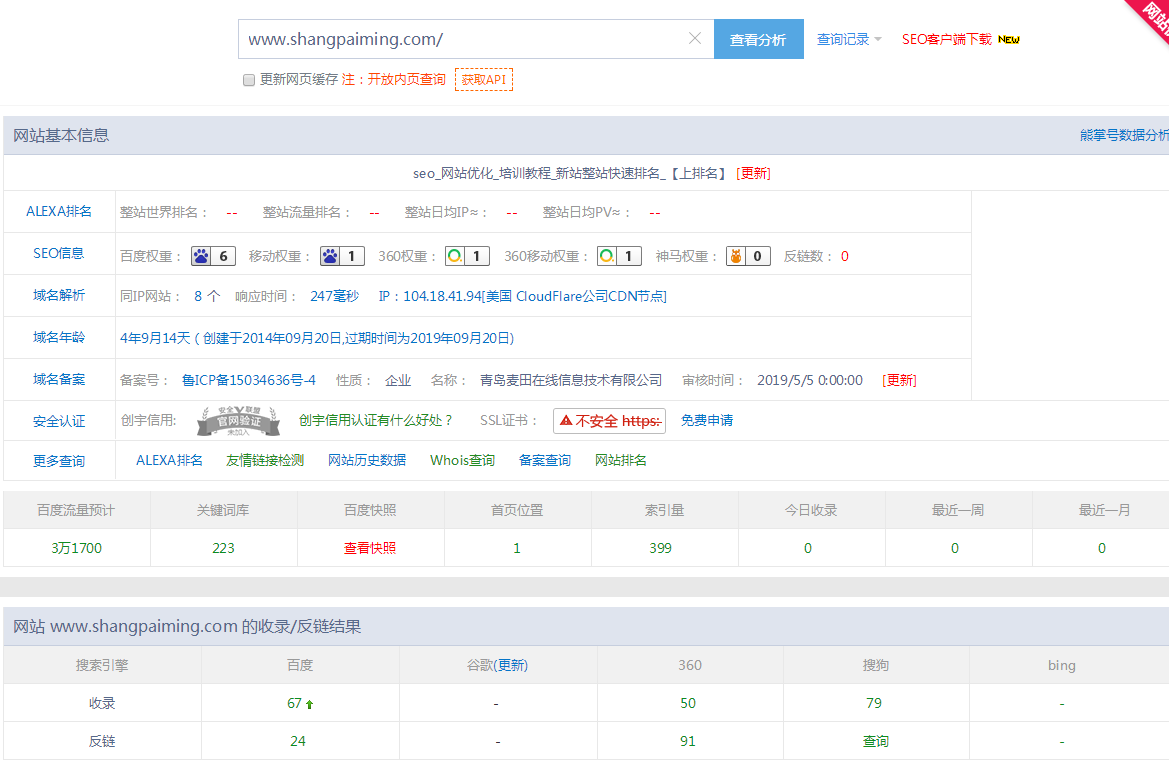Viewport: 1169px width, 770px height.
Task: Open 友情链接检测 link
Action: click(265, 461)
